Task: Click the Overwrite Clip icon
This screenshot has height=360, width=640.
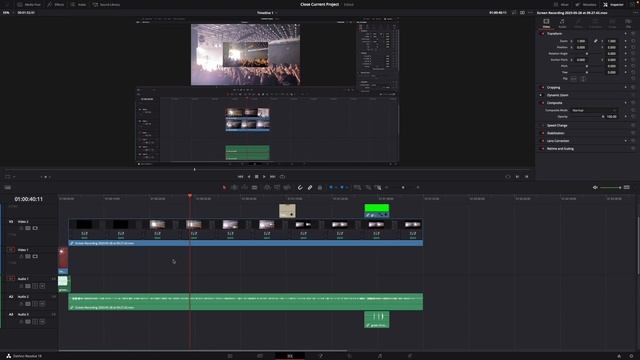Action: [277, 187]
